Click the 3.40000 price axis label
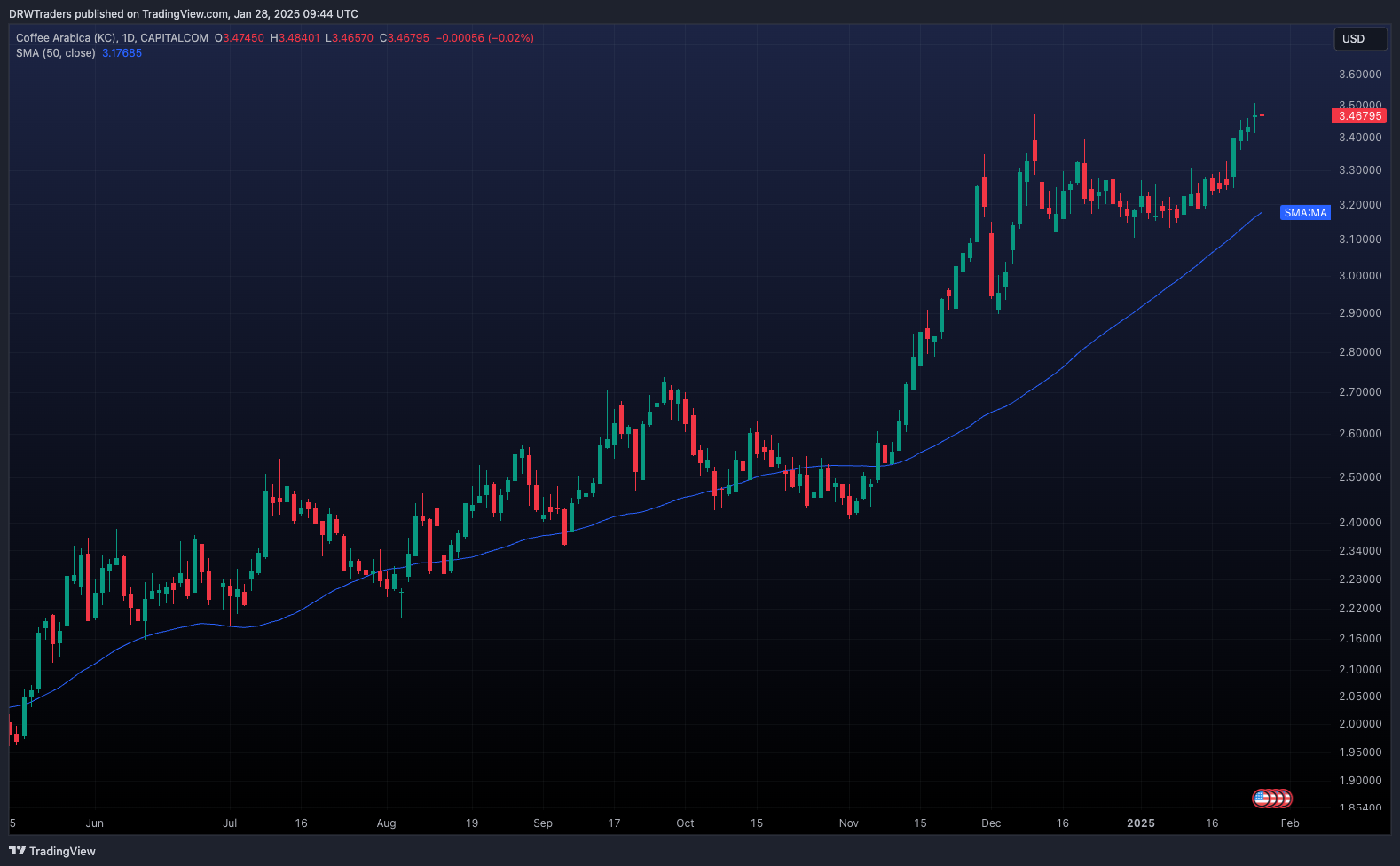This screenshot has width=1400, height=866. 1360,138
